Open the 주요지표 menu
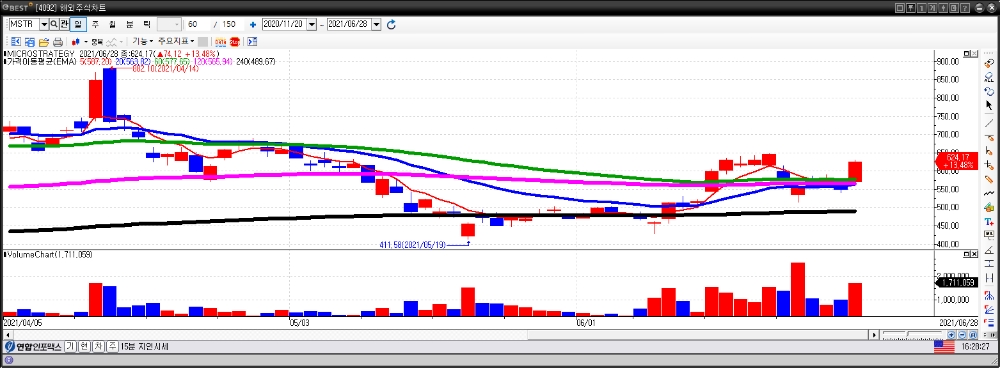The width and height of the screenshot is (1000, 368). pyautogui.click(x=176, y=41)
